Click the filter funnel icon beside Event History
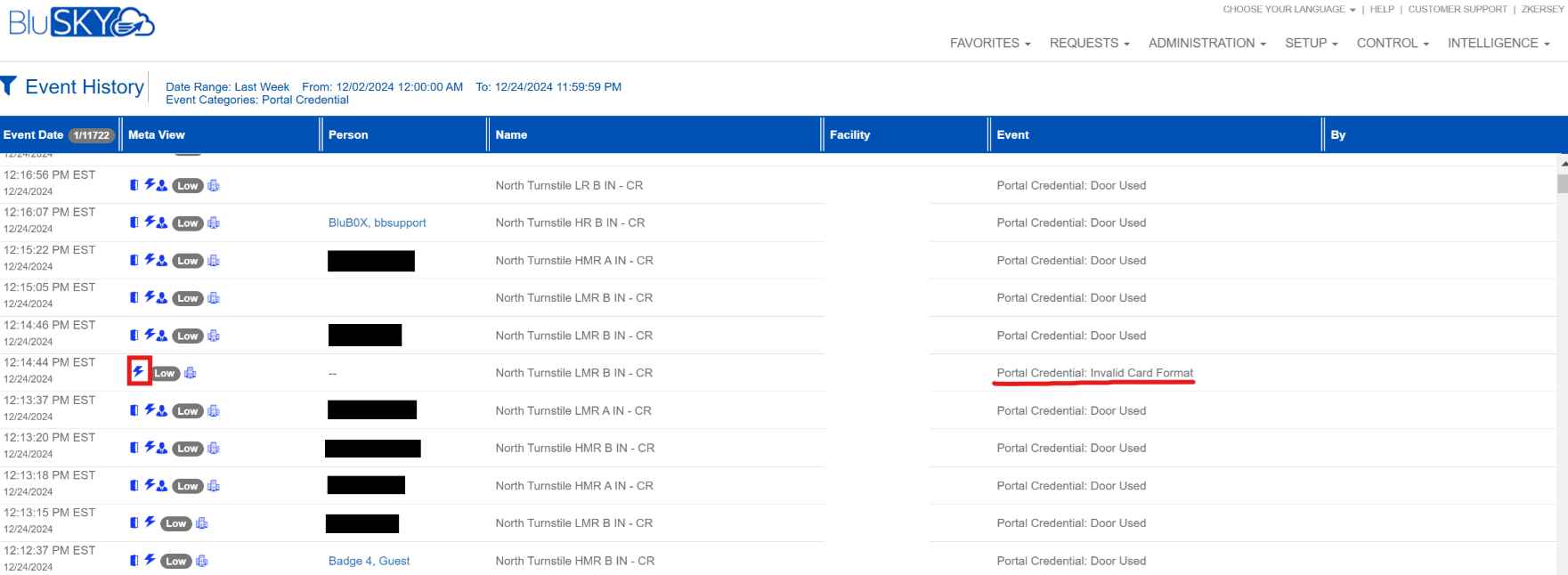The width and height of the screenshot is (1568, 575). coord(9,85)
